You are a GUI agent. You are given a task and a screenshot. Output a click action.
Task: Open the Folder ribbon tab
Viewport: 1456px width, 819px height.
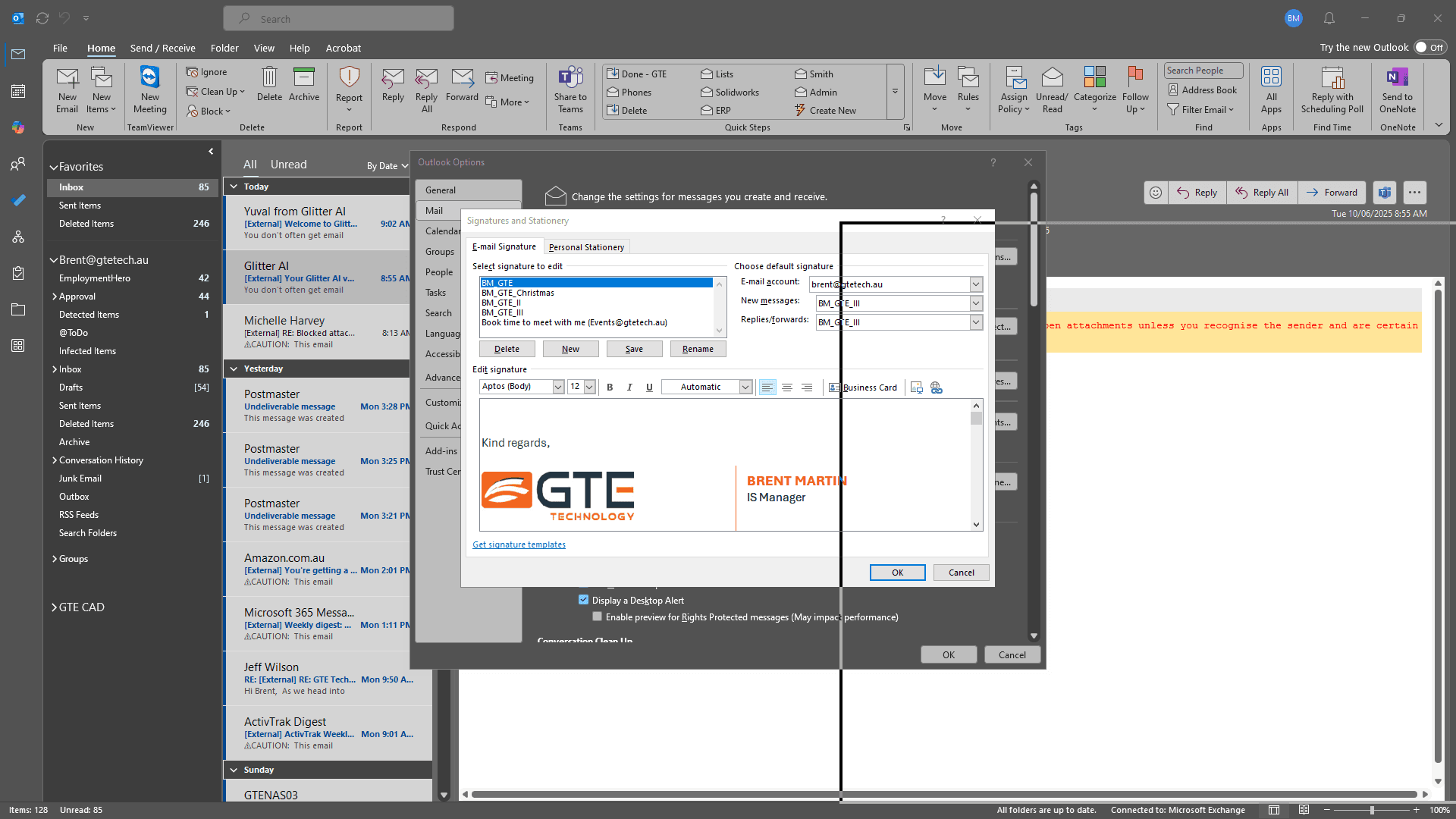(224, 48)
